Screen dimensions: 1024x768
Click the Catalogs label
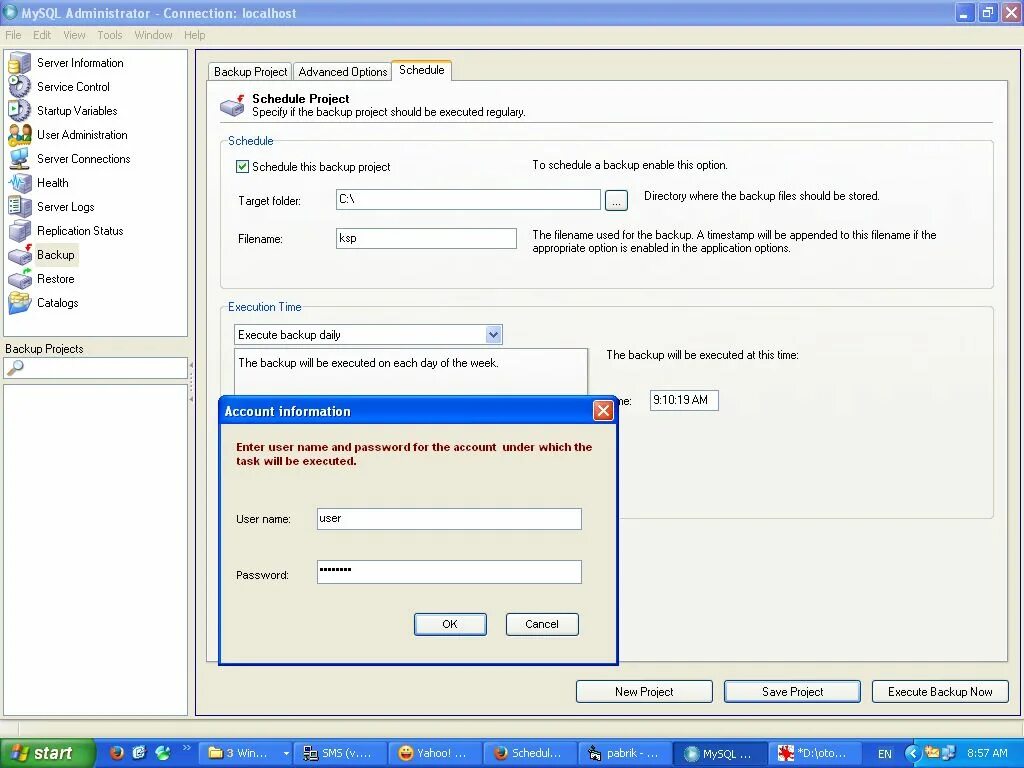point(57,303)
